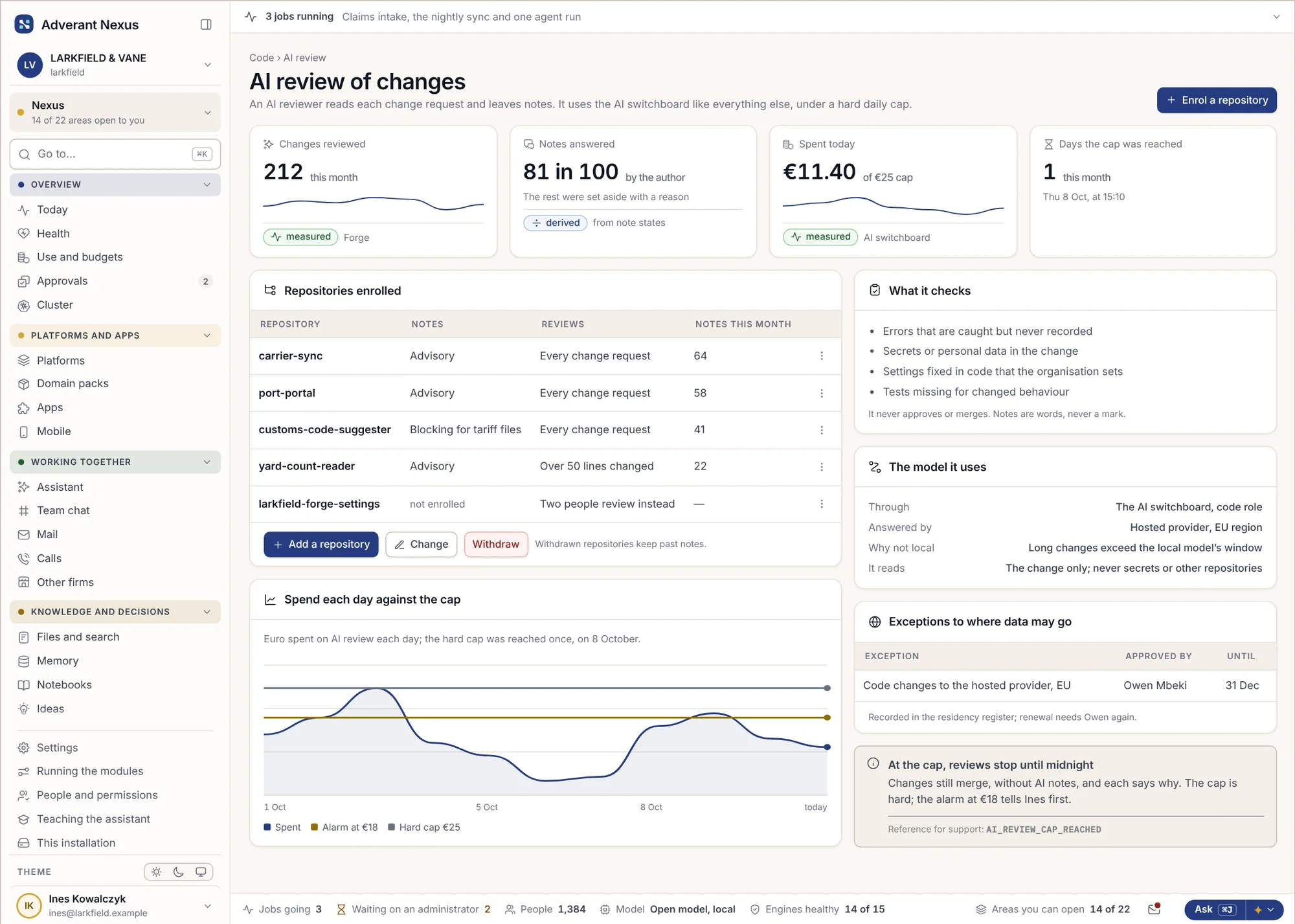This screenshot has height=924, width=1295.
Task: Open row options for customs-code-suggester
Action: coord(822,430)
